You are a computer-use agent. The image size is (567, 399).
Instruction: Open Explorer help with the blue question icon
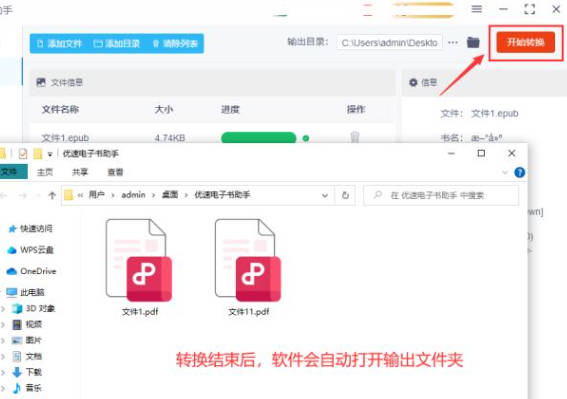point(520,173)
